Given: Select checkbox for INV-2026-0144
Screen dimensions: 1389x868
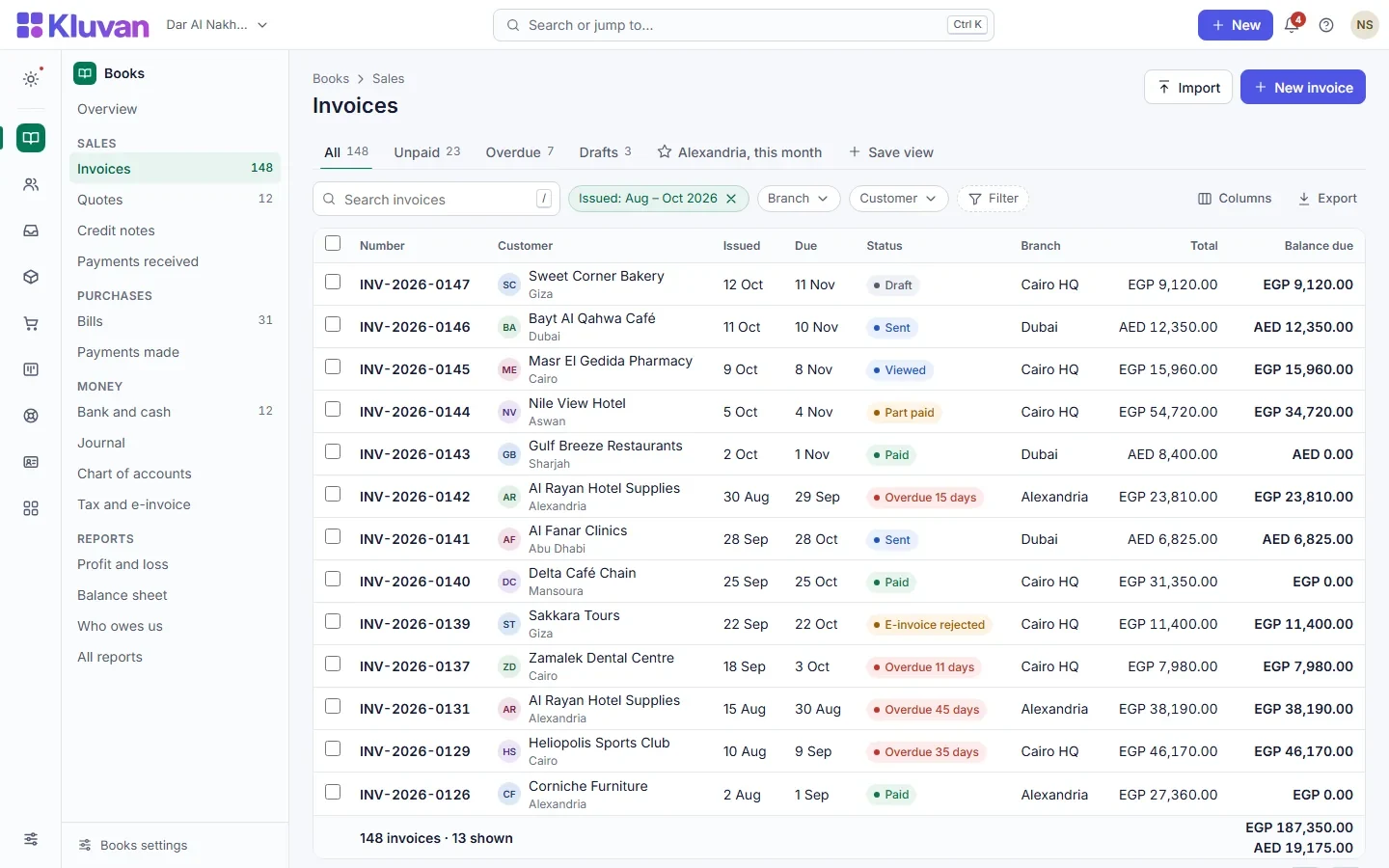Looking at the screenshot, I should [333, 409].
